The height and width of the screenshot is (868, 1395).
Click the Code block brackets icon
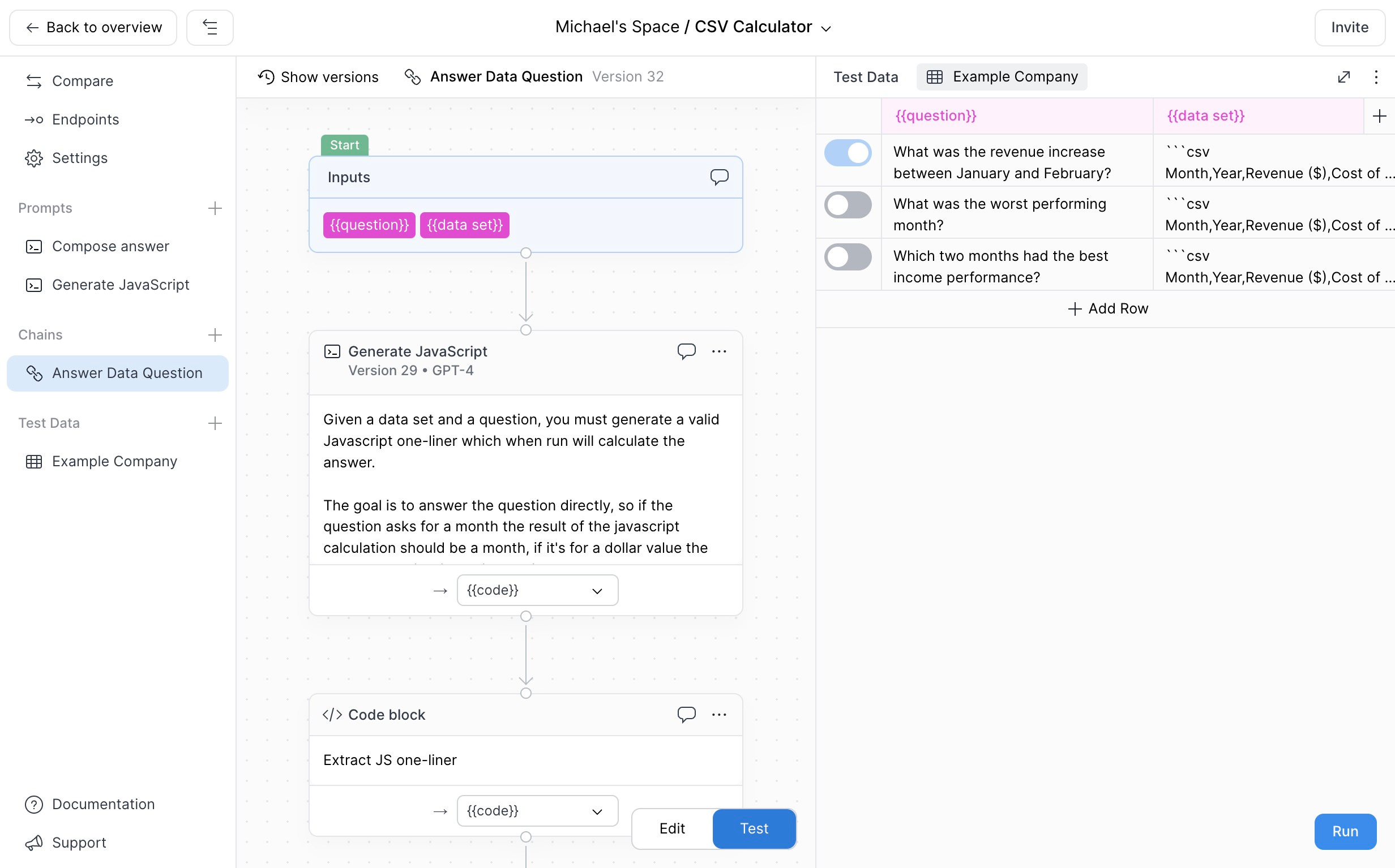(332, 715)
